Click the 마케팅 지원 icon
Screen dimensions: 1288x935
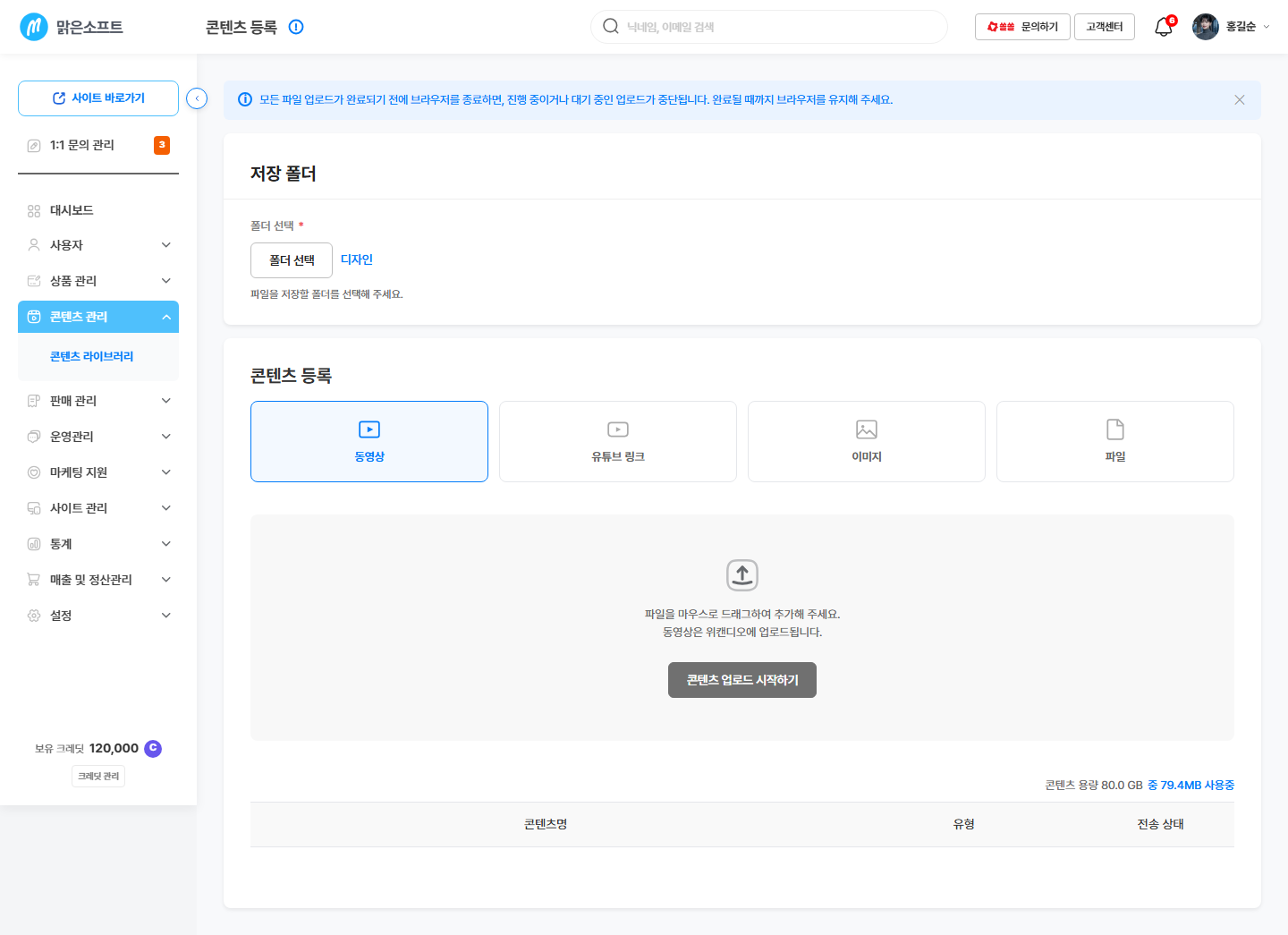tap(34, 472)
